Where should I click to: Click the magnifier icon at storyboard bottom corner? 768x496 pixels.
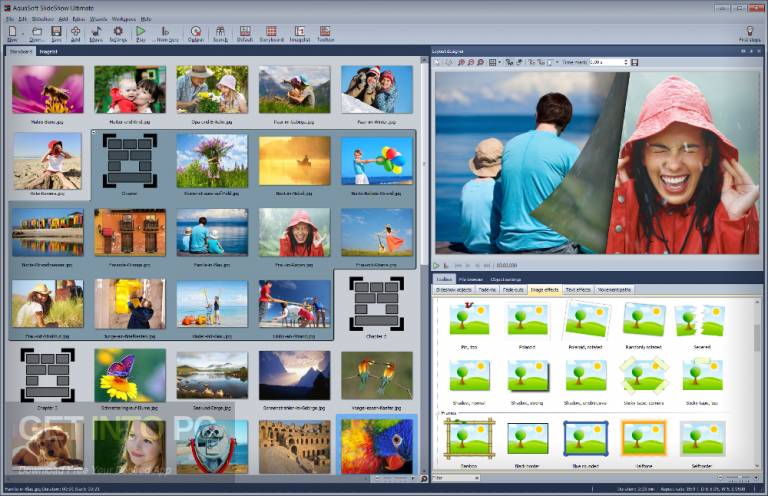[x=424, y=478]
